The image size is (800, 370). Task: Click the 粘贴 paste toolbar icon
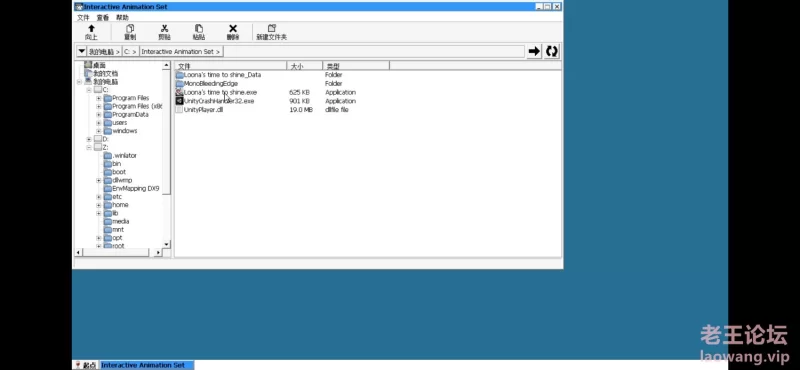[198, 29]
